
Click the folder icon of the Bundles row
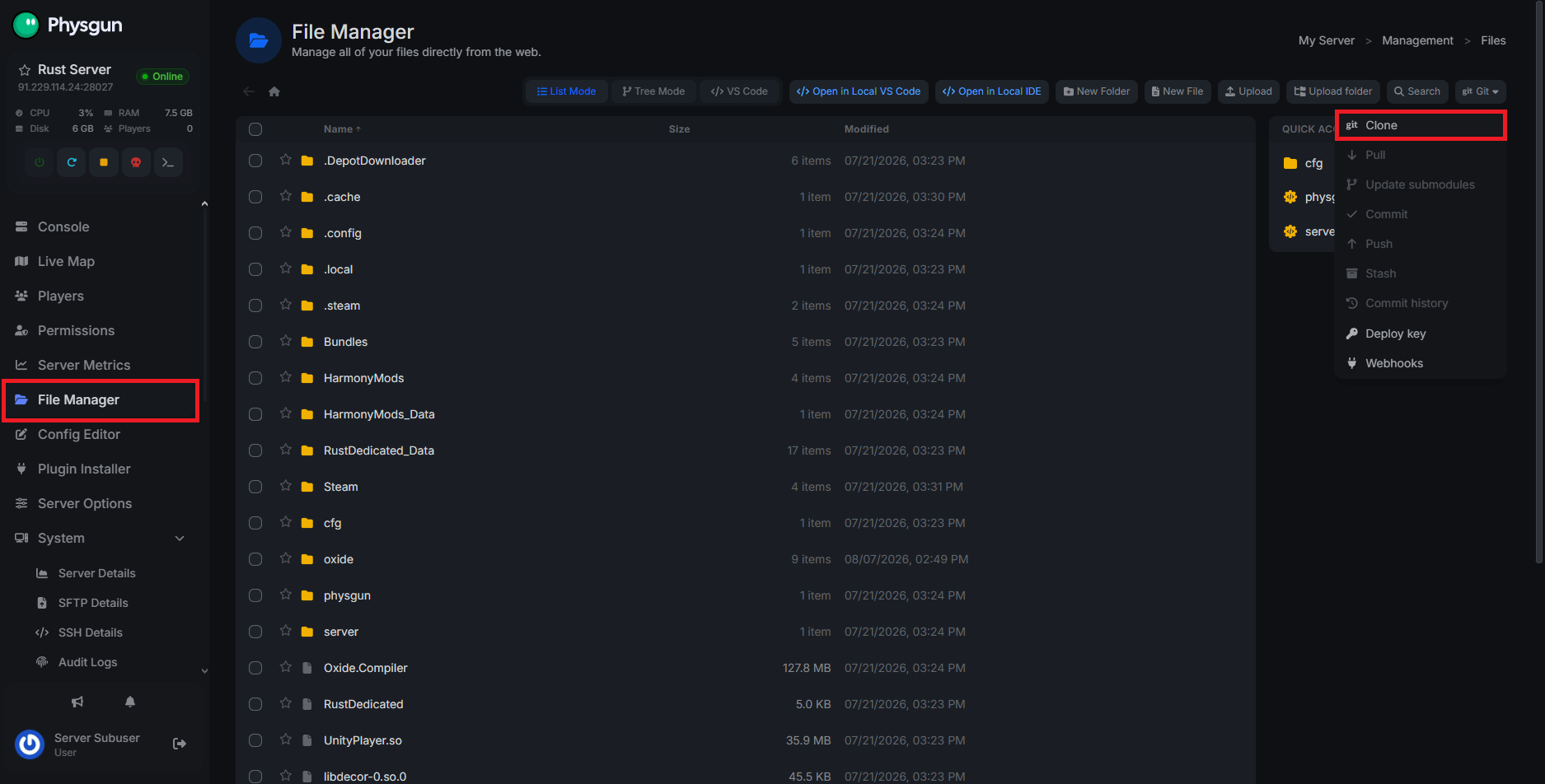[x=307, y=342]
